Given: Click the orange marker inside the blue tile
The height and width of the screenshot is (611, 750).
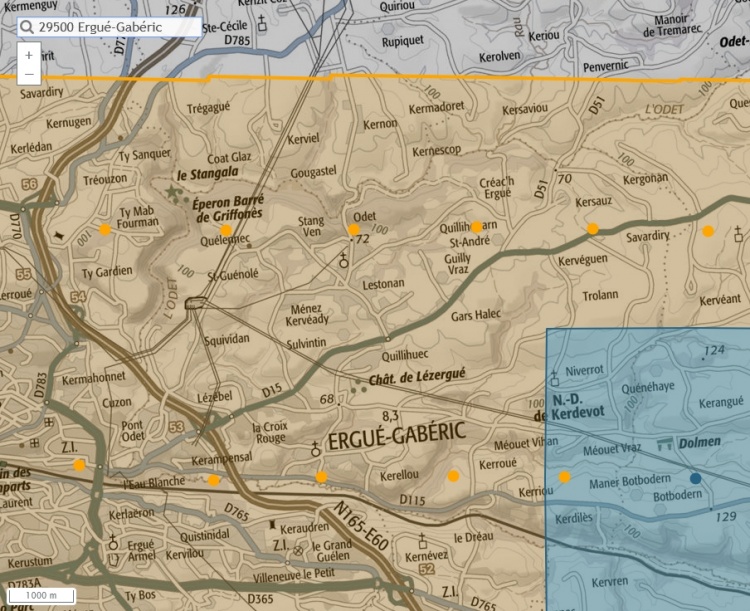Looking at the screenshot, I should pos(565,477).
